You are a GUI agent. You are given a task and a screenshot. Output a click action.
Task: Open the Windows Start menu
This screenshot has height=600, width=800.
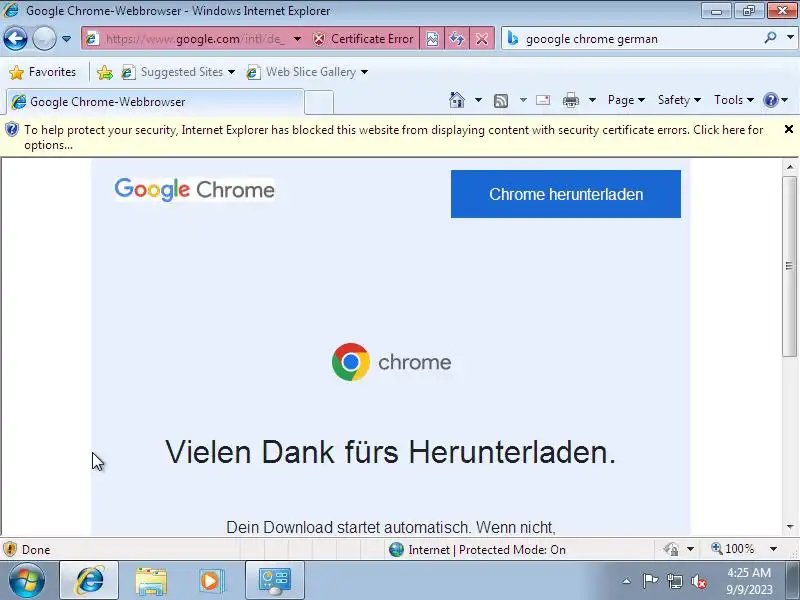coord(26,580)
